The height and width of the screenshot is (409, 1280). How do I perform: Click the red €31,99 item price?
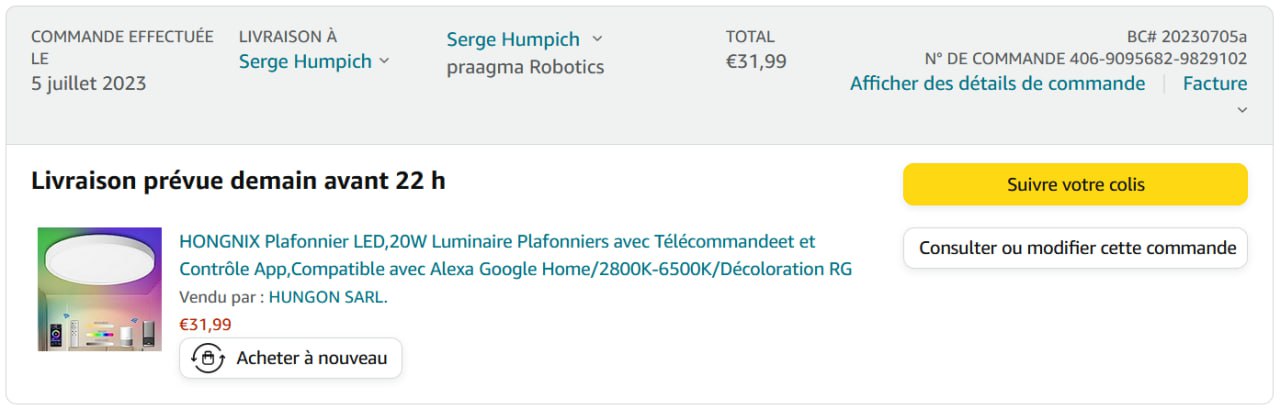205,324
